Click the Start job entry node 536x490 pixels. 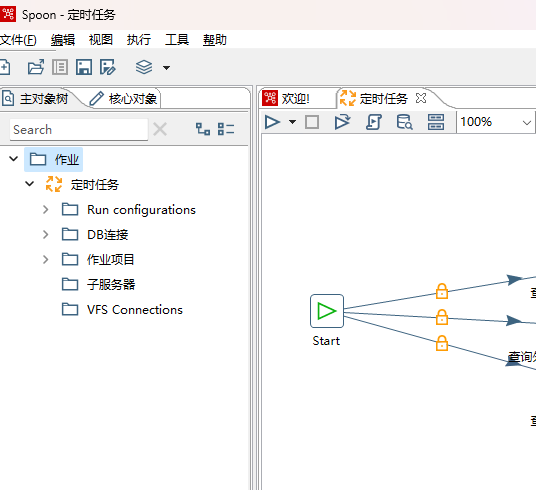(x=327, y=311)
